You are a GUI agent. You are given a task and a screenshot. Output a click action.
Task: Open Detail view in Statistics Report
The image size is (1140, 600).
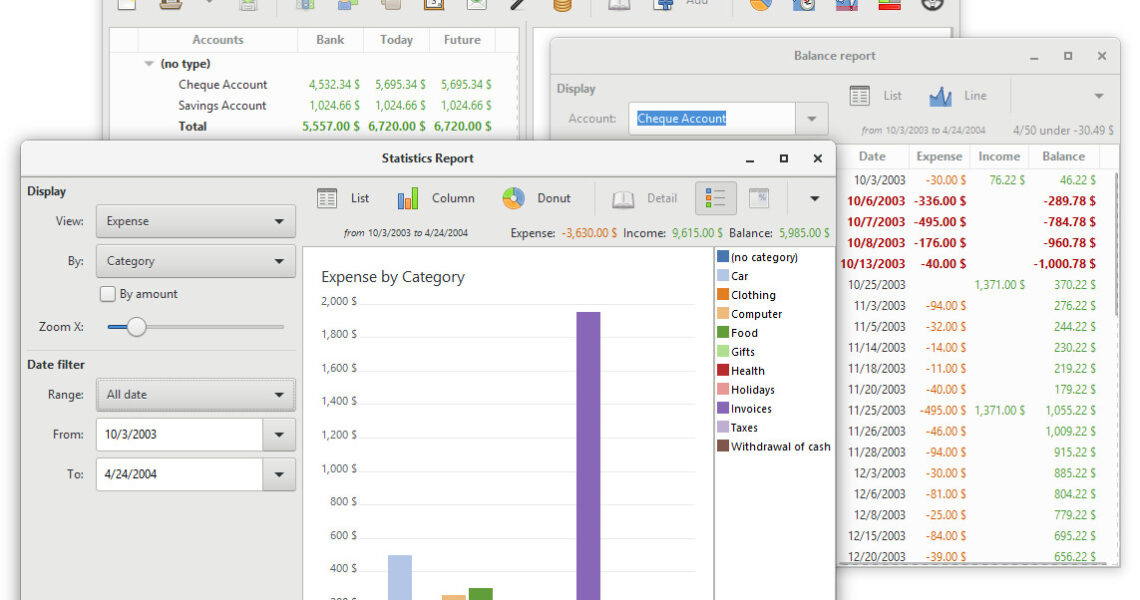tap(645, 198)
